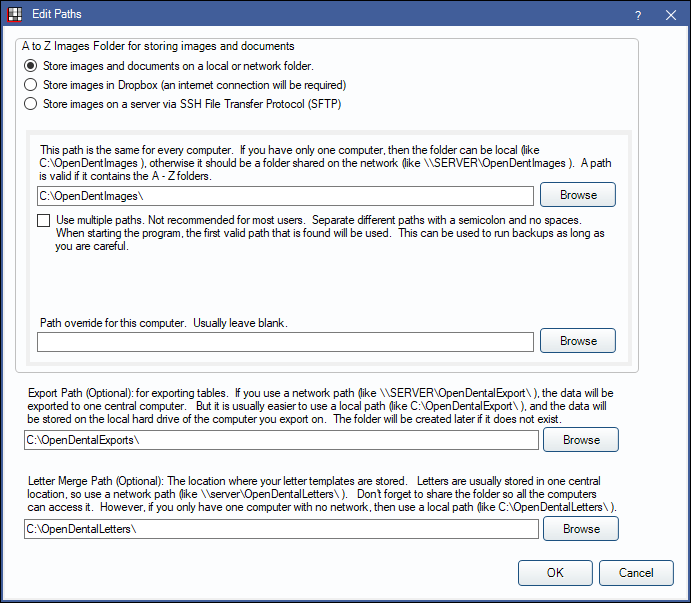Browse for the A to Z images folder

coord(578,195)
